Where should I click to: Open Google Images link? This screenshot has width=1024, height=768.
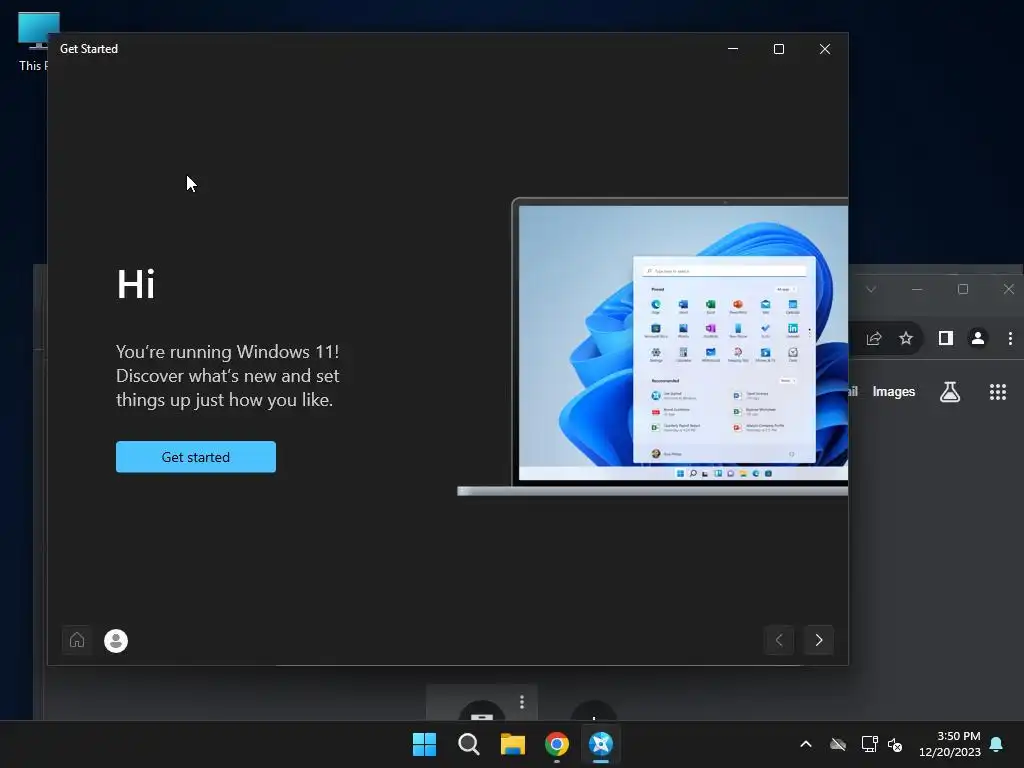[x=893, y=392]
